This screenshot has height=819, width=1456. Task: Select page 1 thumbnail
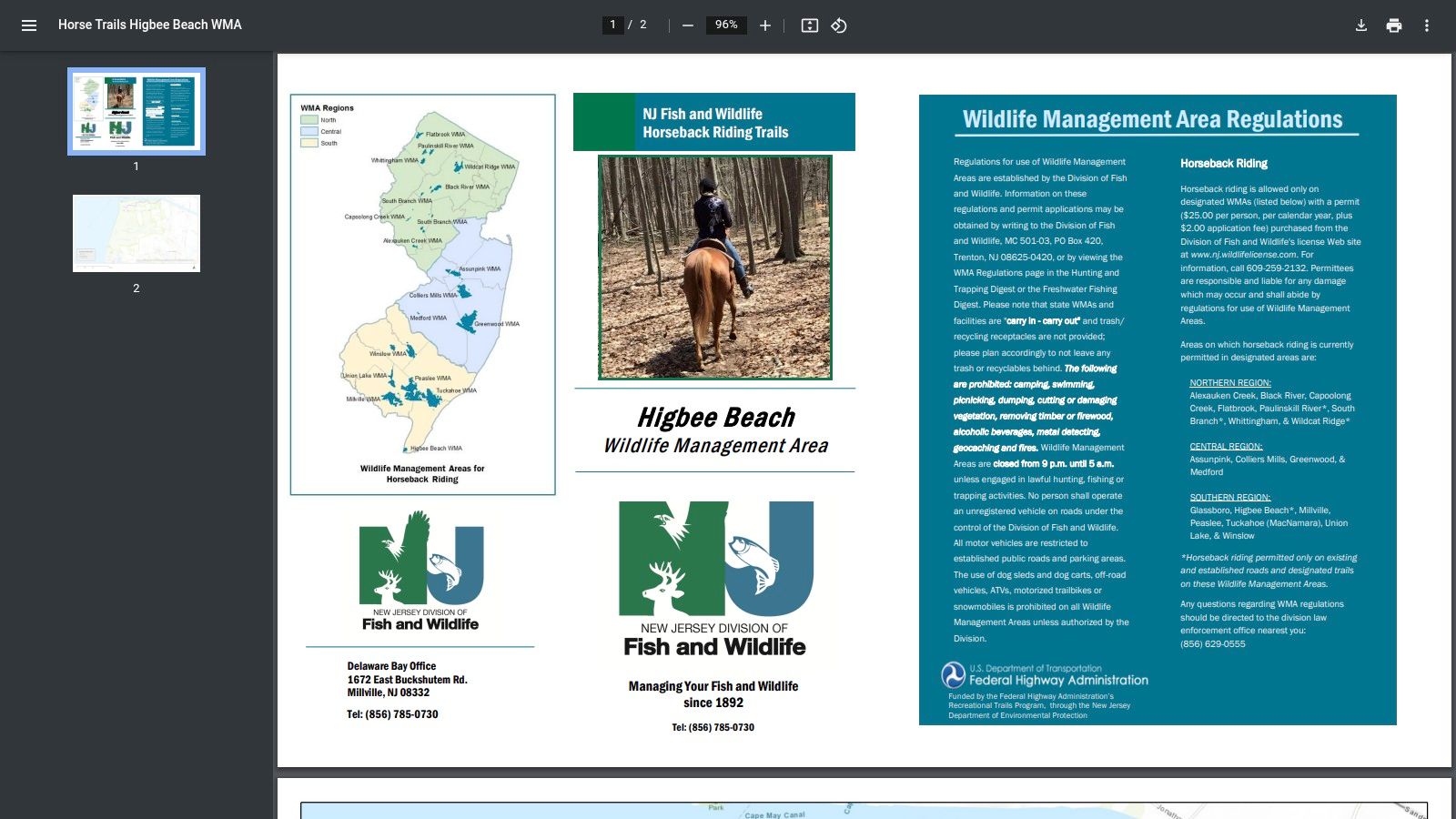[x=136, y=111]
